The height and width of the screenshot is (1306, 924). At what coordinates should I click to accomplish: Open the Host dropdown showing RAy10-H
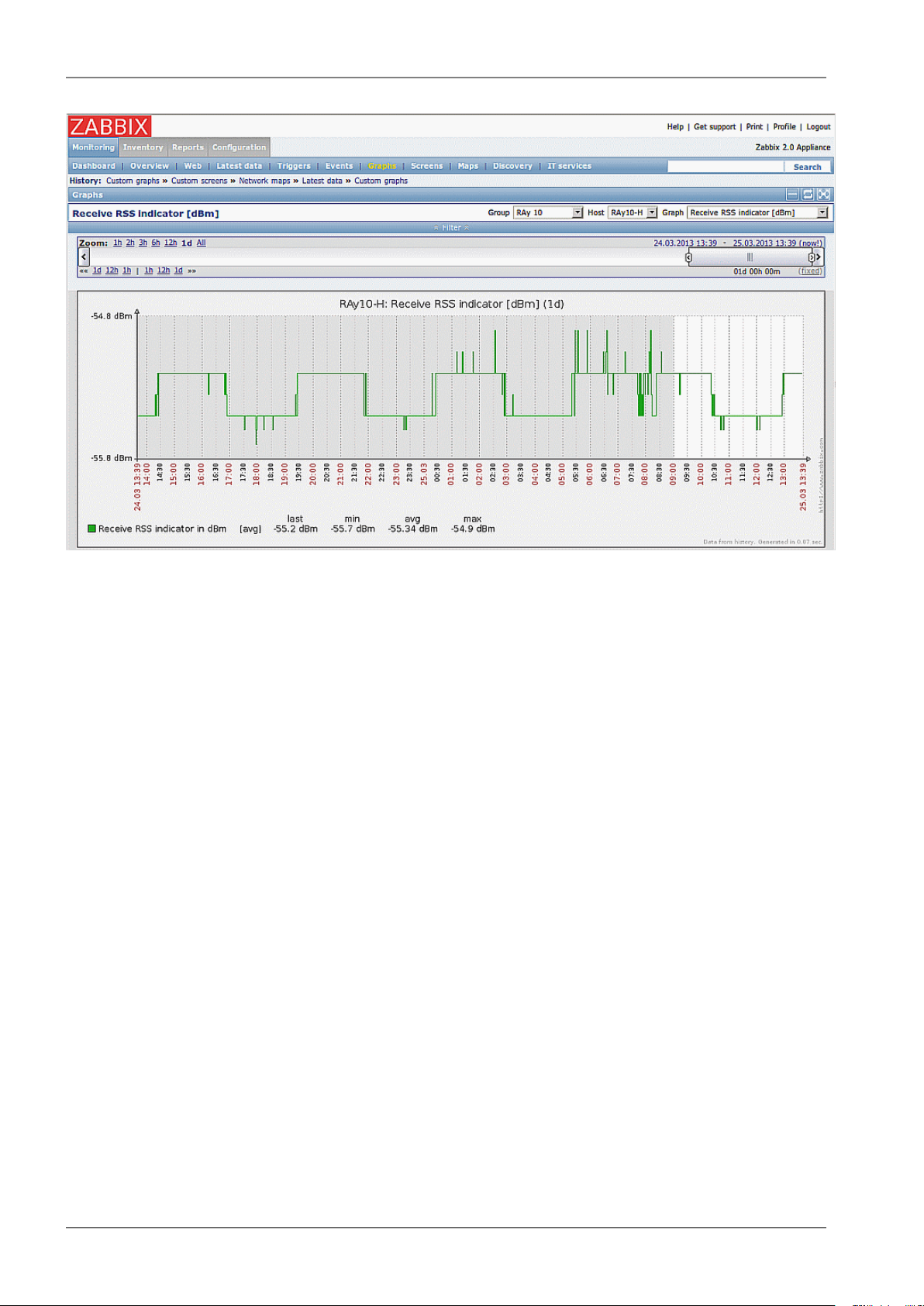(x=633, y=212)
